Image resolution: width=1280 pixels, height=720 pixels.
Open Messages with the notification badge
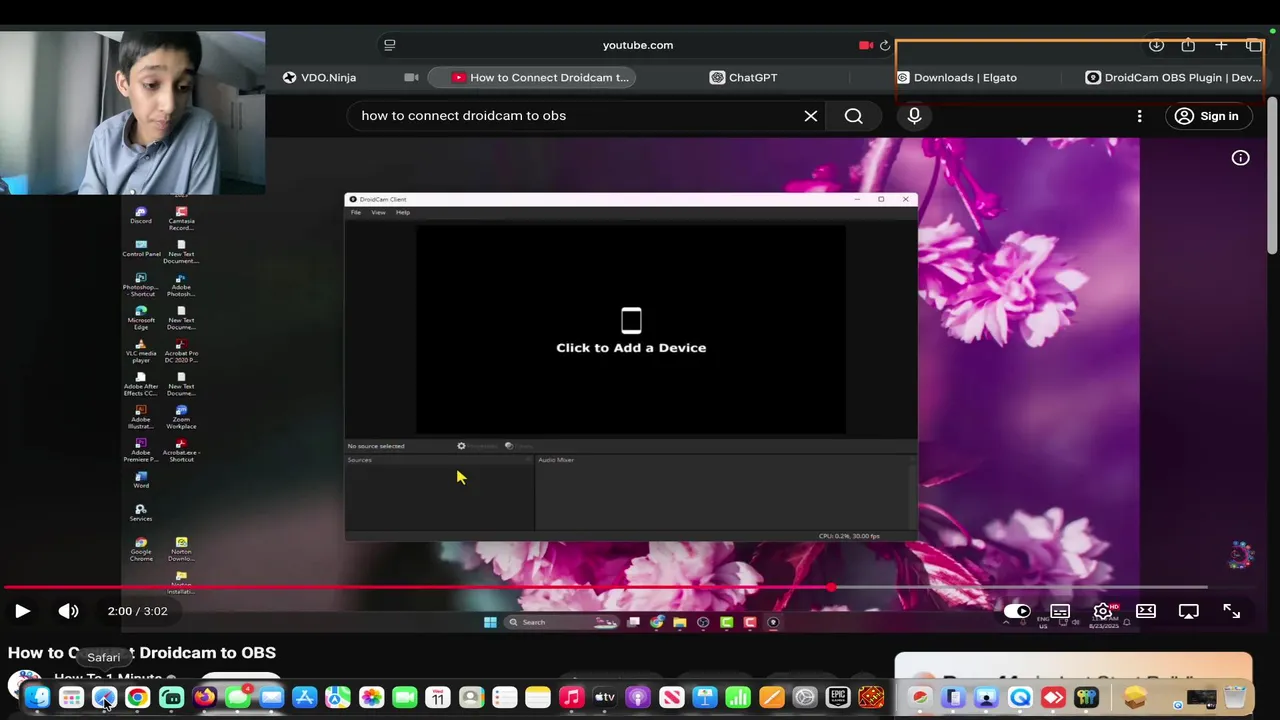coord(238,697)
